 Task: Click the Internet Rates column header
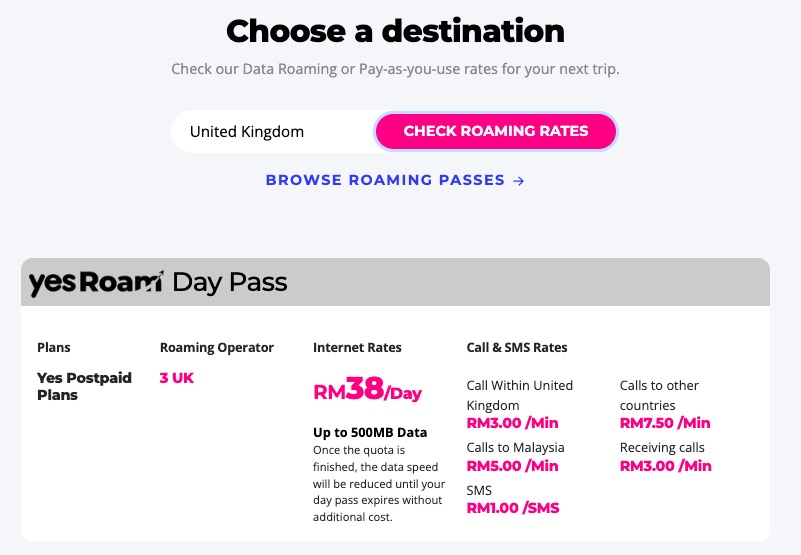tap(357, 348)
